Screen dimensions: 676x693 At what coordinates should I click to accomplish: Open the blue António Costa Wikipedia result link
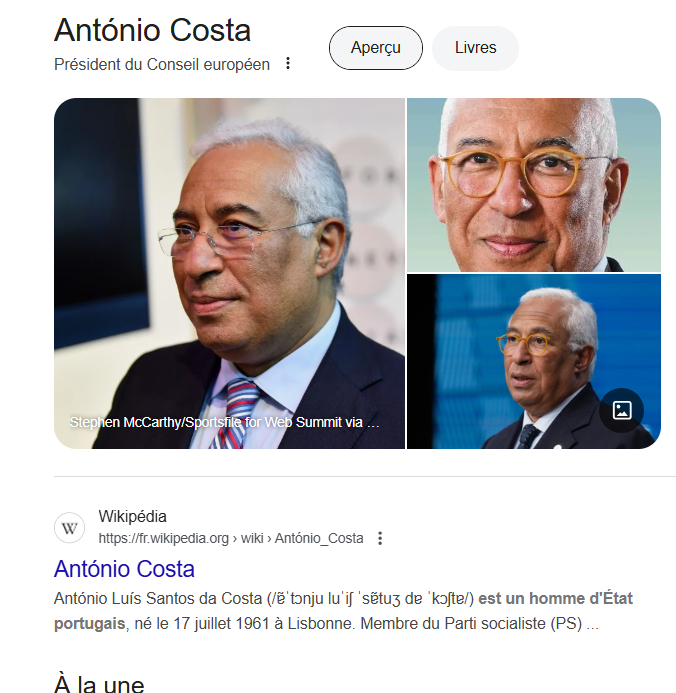(x=124, y=569)
